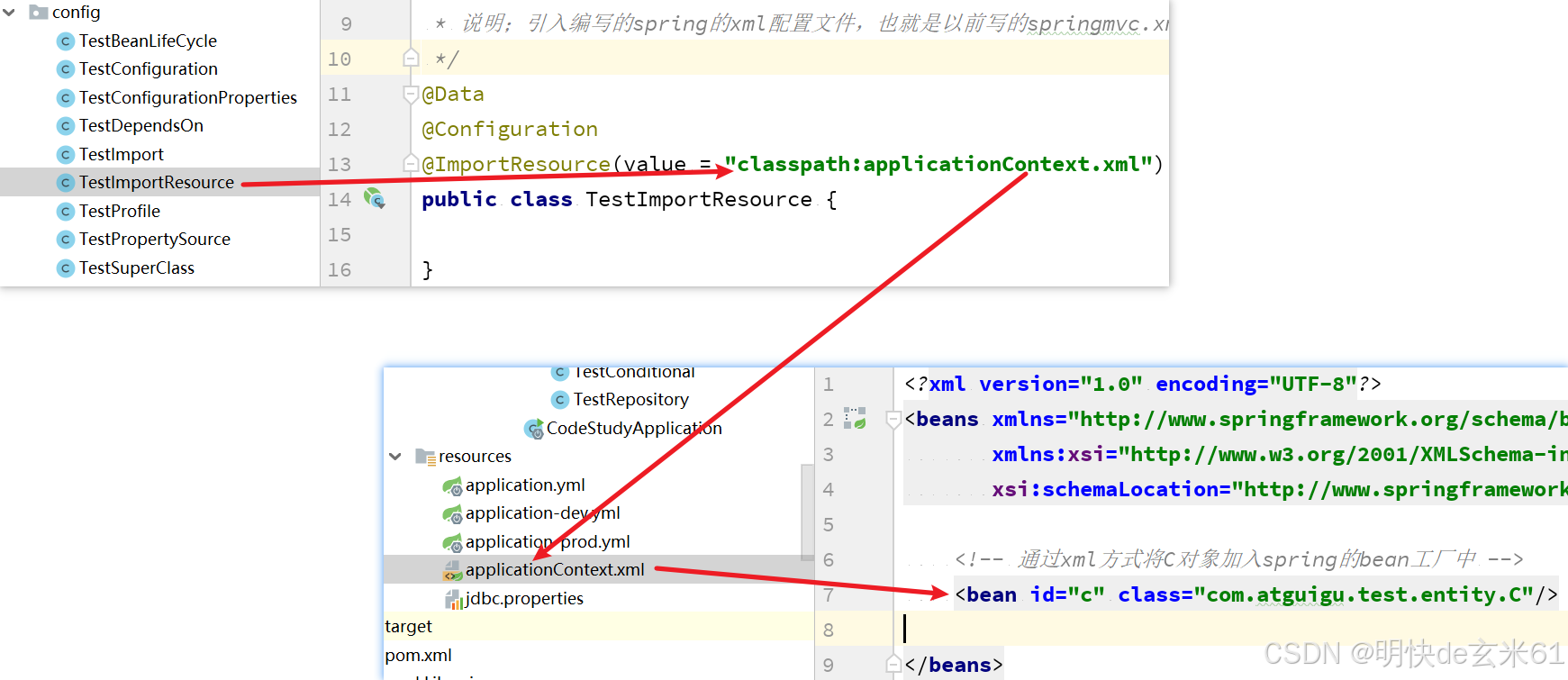Collapse the resources folder chevron
1568x680 pixels.
click(395, 457)
